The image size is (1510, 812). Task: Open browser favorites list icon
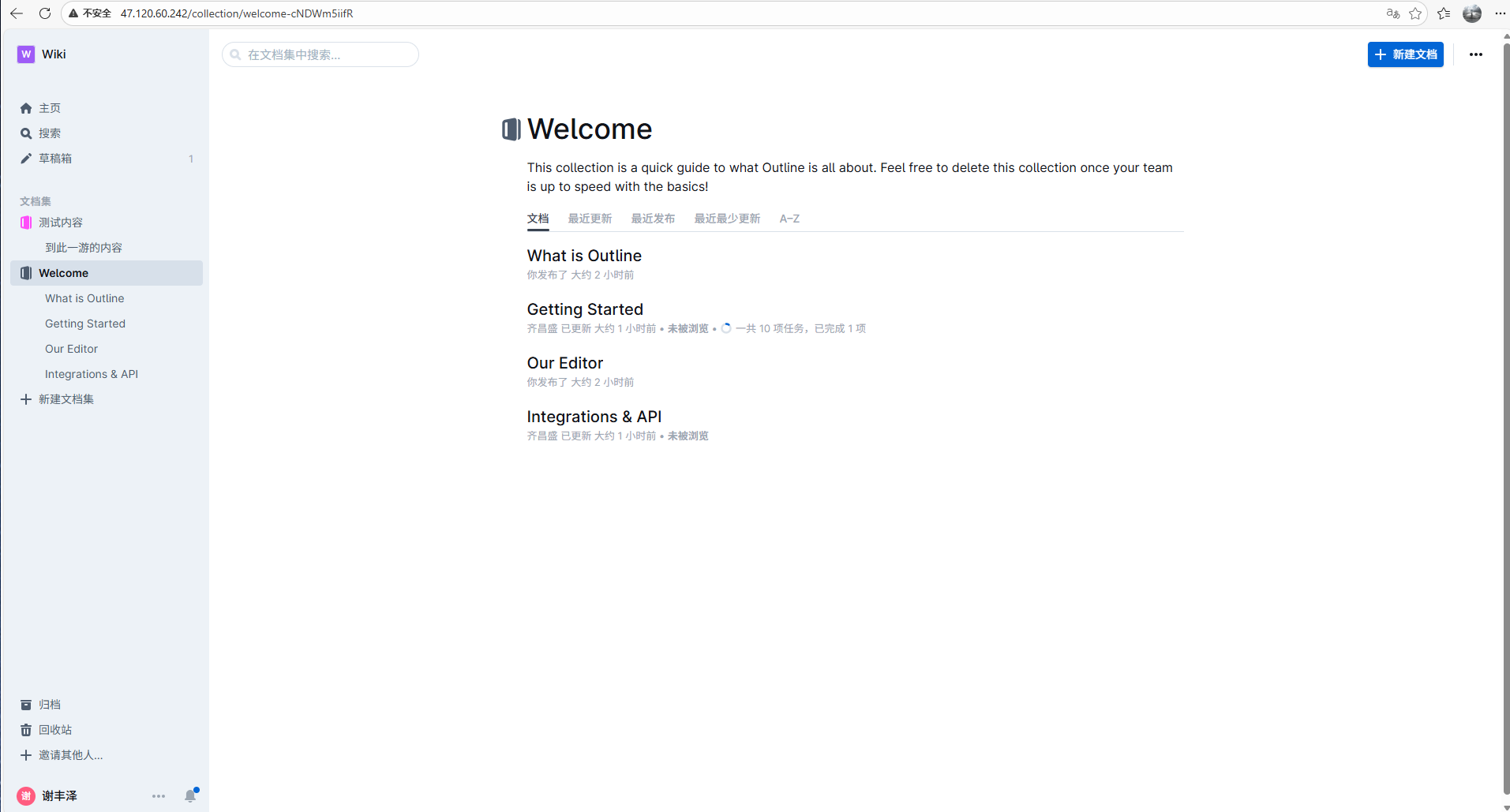[1444, 13]
